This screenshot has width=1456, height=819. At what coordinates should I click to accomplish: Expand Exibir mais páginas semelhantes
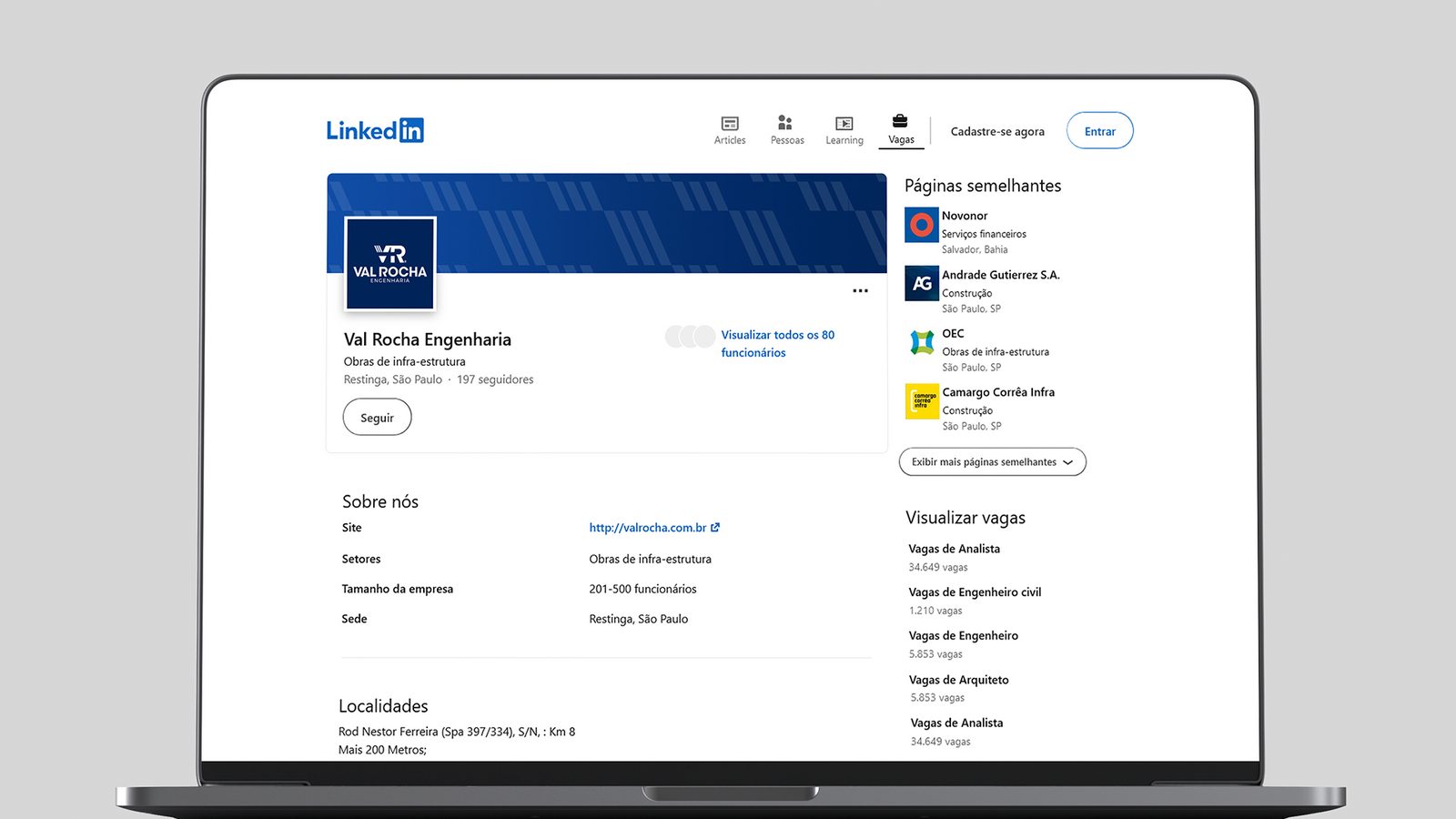click(x=993, y=461)
